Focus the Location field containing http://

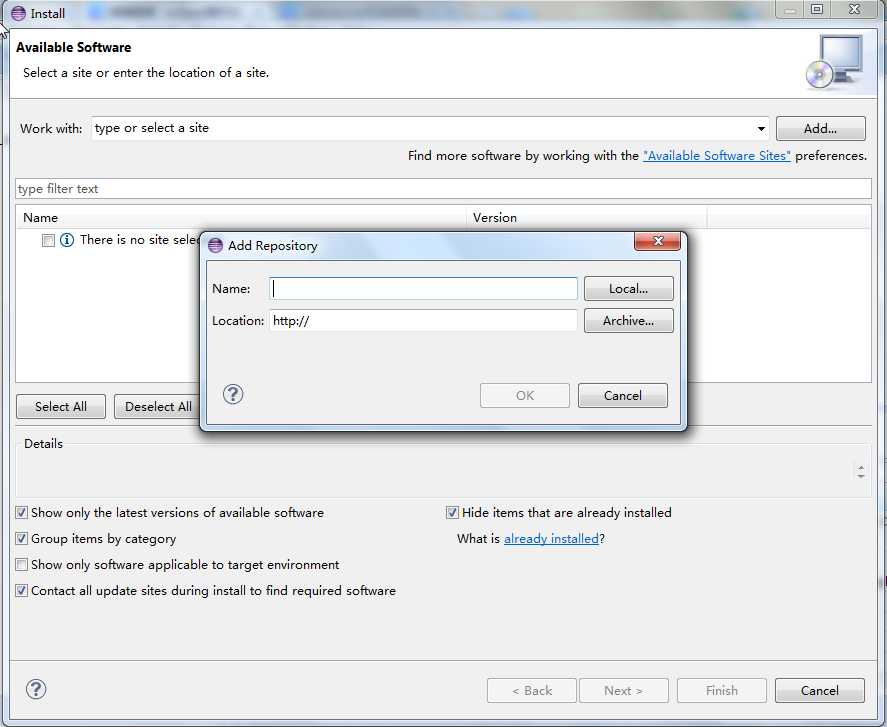(x=423, y=321)
